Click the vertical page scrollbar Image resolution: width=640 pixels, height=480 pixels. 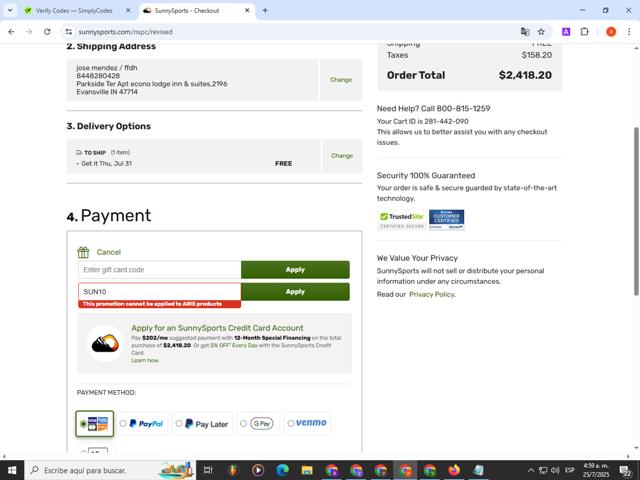[x=636, y=211]
